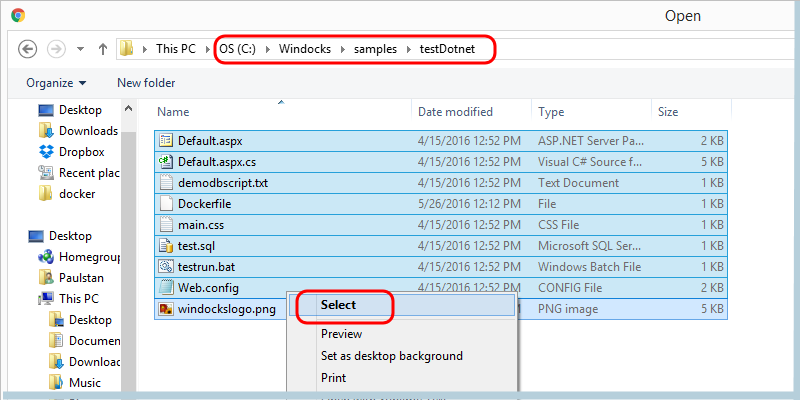This screenshot has height=400, width=800.
Task: Click the Default.aspx.cs file icon
Action: [167, 161]
